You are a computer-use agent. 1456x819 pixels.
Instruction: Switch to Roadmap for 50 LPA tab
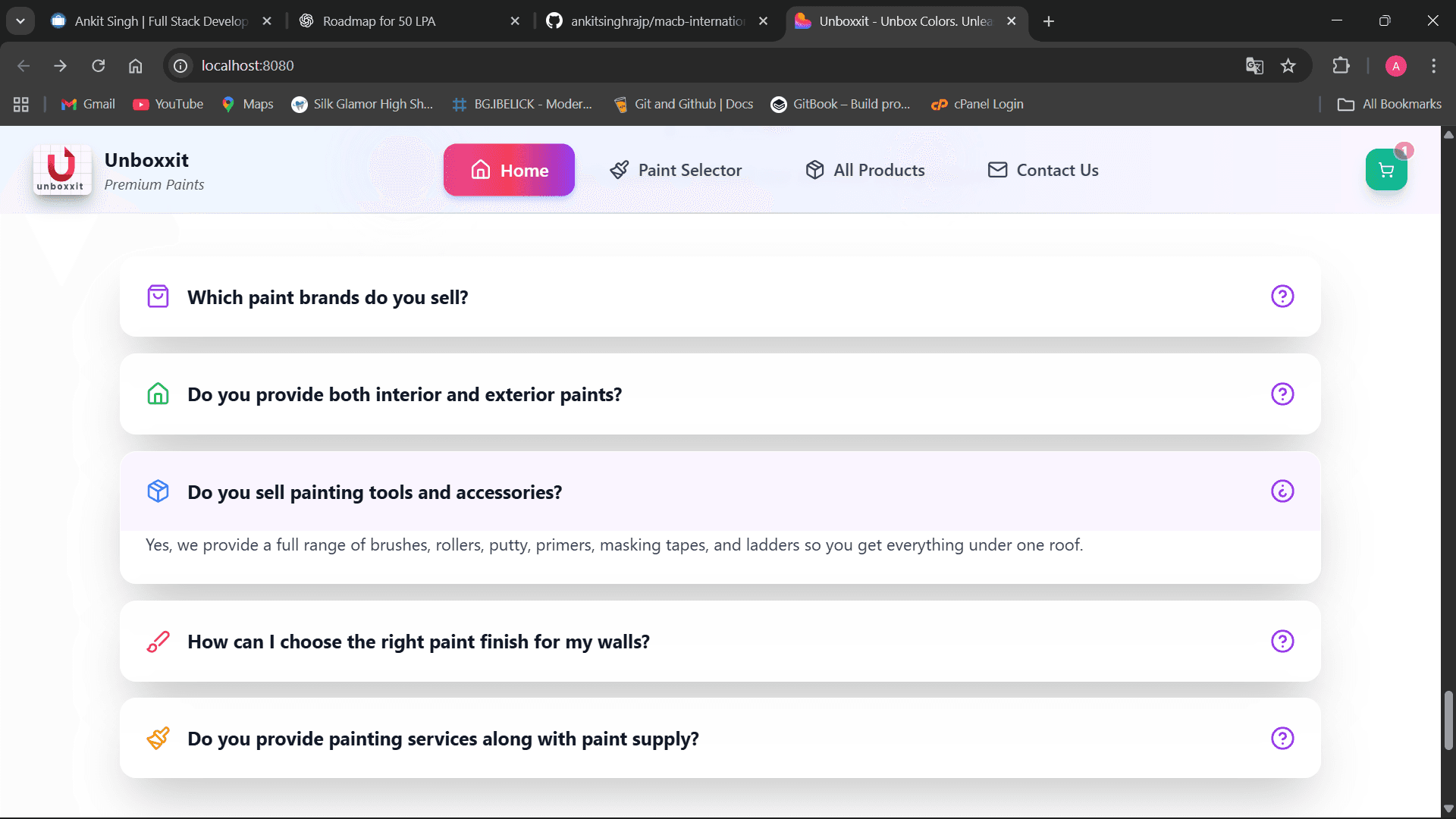click(379, 21)
